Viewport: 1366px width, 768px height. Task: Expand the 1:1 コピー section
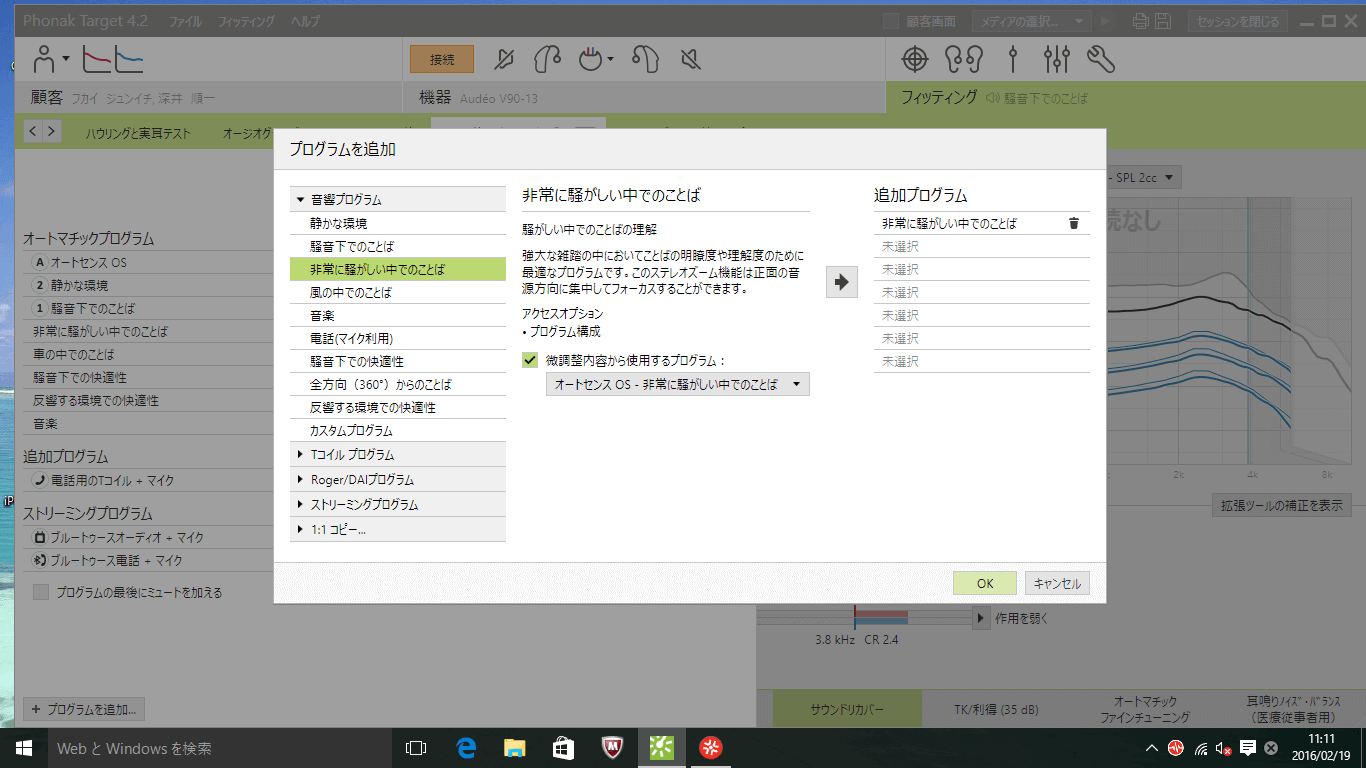(x=398, y=529)
